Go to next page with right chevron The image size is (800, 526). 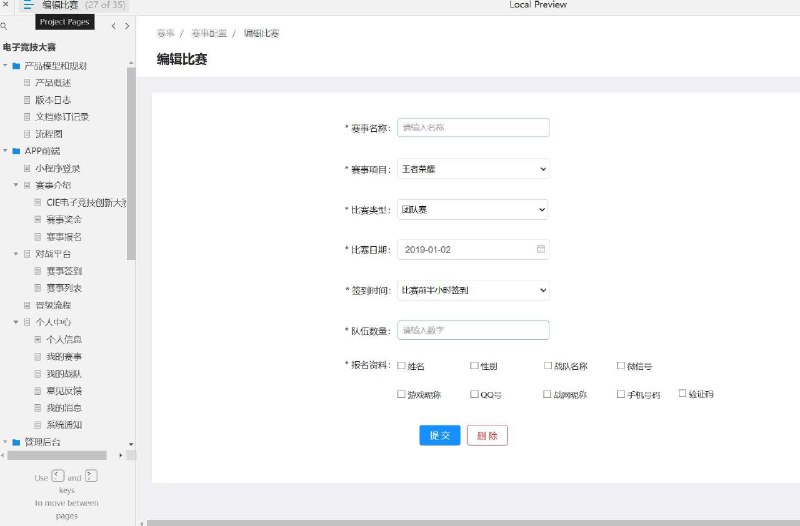coord(127,26)
